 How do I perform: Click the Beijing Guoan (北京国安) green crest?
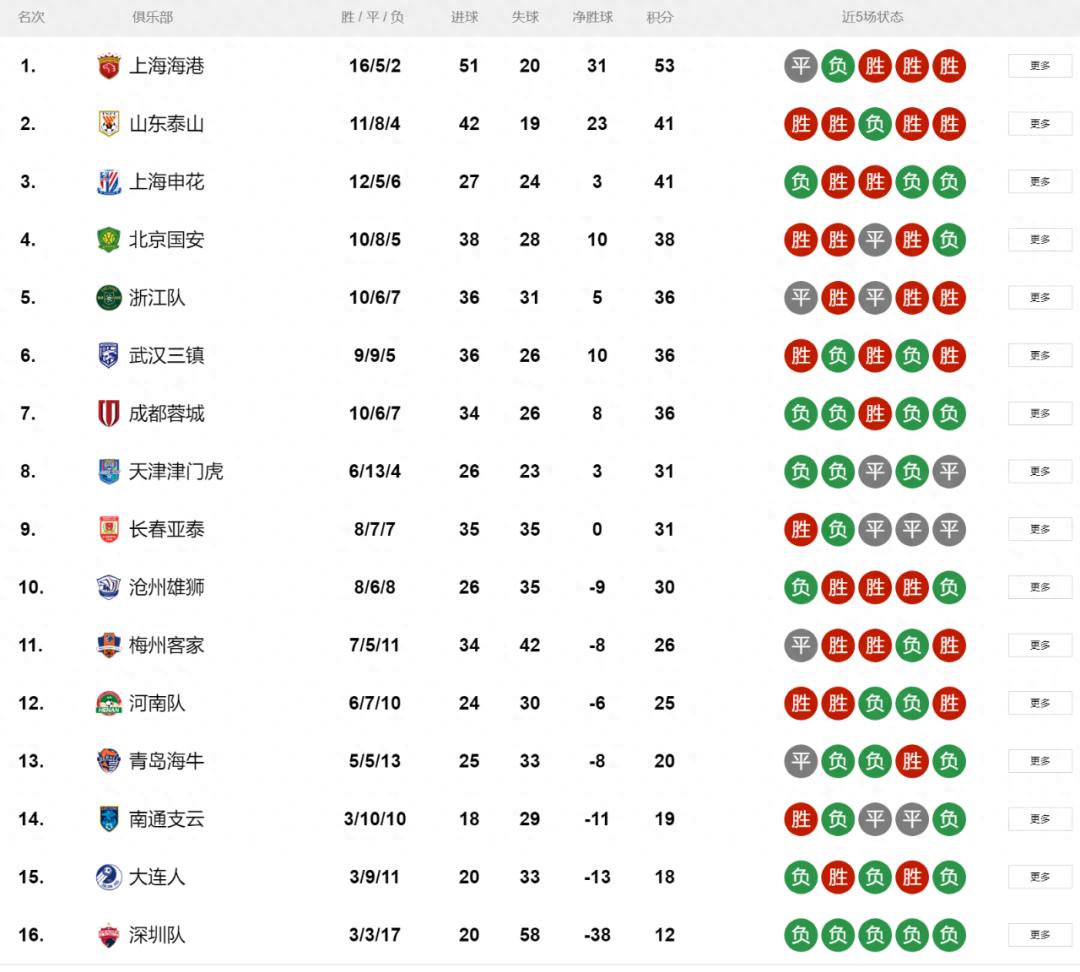pos(108,240)
